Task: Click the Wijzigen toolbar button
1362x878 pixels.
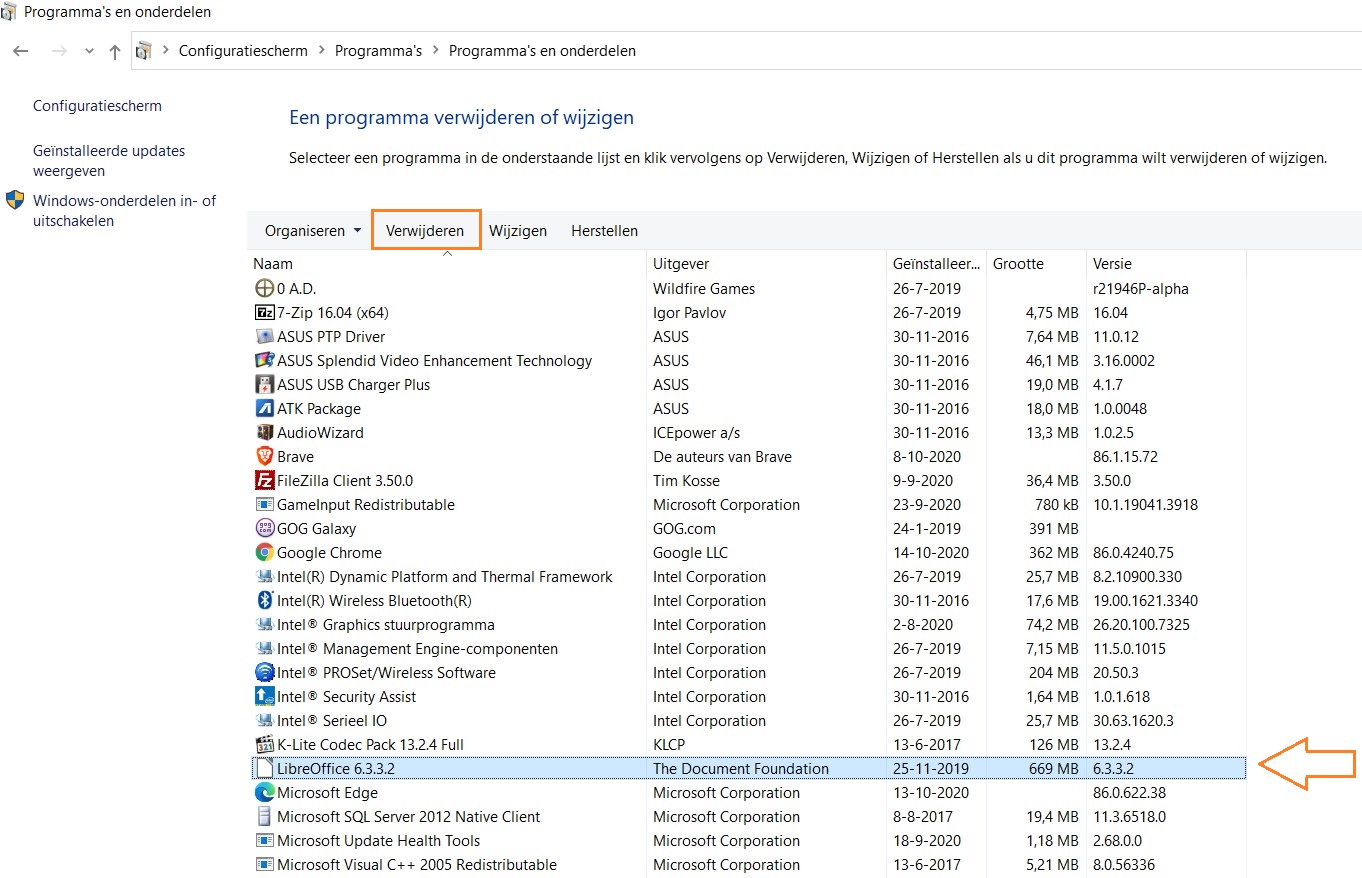Action: (x=518, y=231)
